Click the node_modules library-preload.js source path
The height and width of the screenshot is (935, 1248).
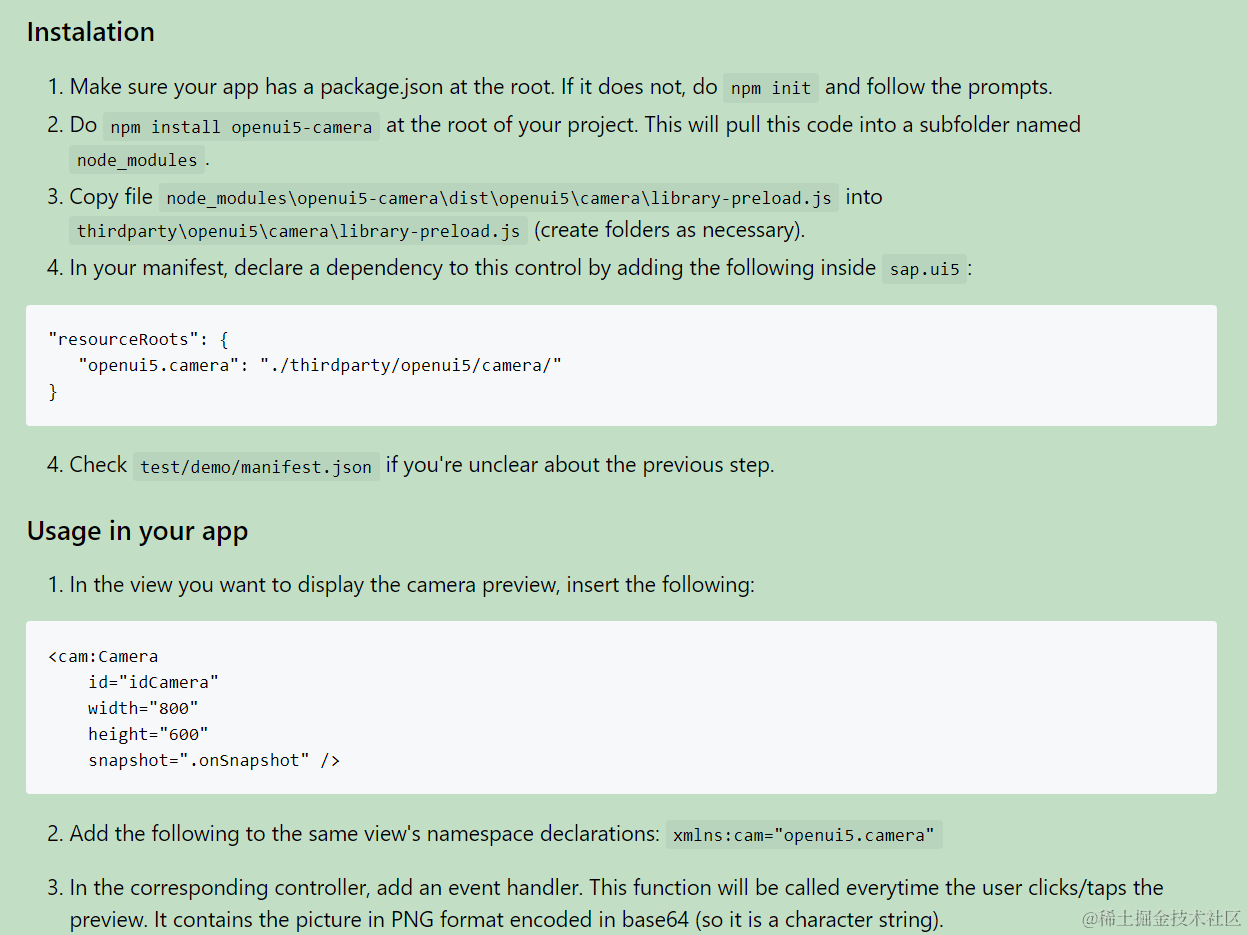pos(499,198)
